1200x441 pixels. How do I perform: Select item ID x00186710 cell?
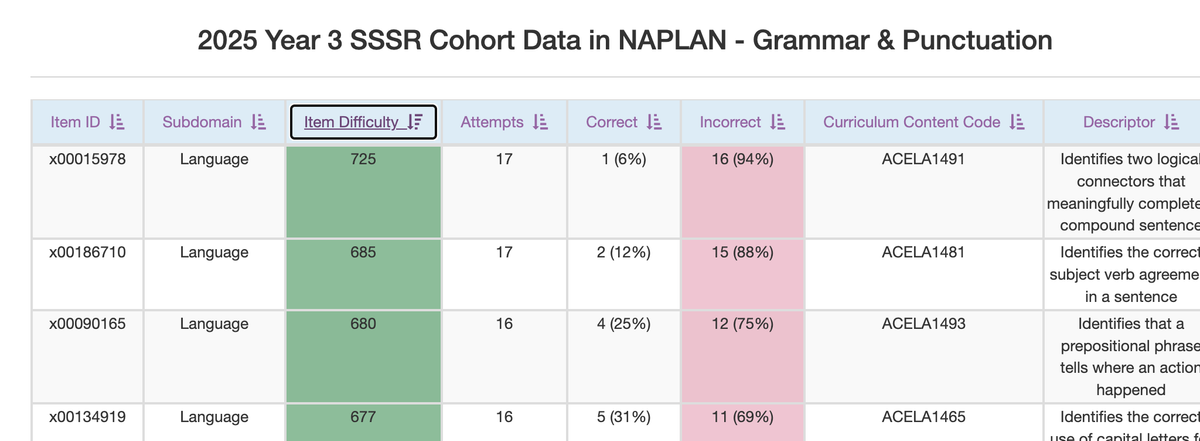pos(88,252)
